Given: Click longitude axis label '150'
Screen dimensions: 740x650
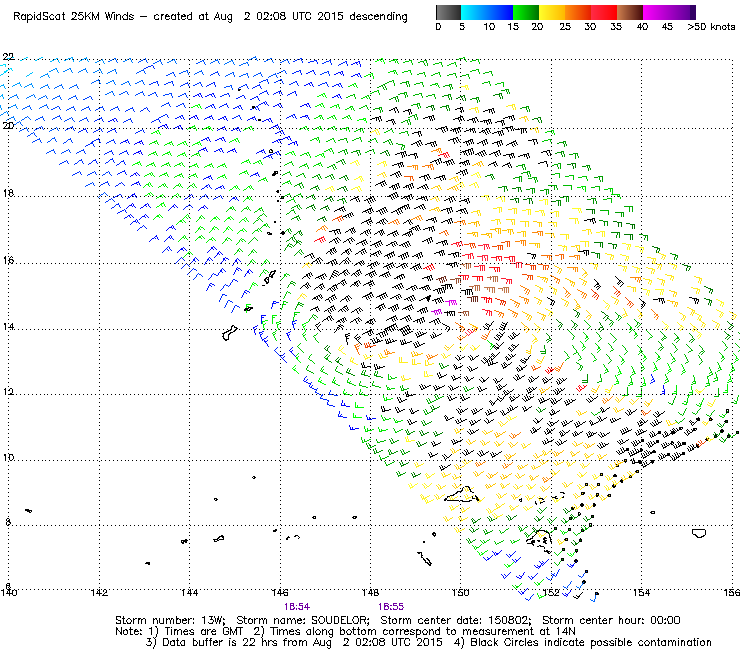Looking at the screenshot, I should [x=461, y=593].
